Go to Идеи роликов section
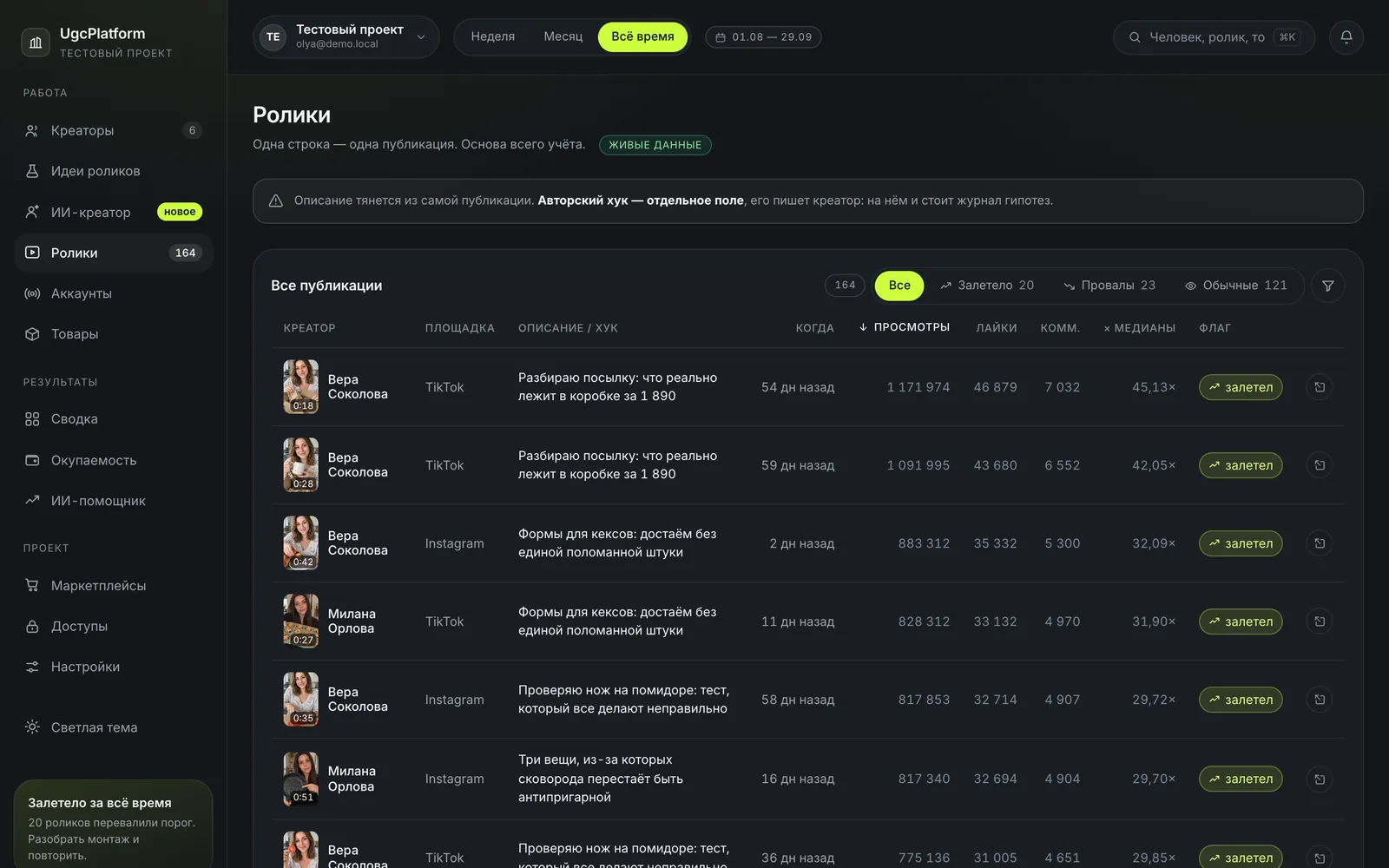The width and height of the screenshot is (1389, 868). tap(114, 171)
